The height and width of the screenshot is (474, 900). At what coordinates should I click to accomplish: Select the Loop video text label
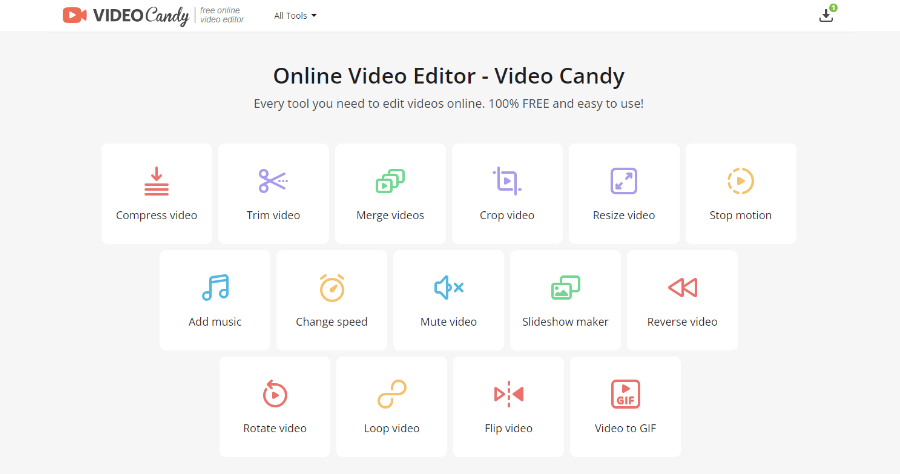391,428
